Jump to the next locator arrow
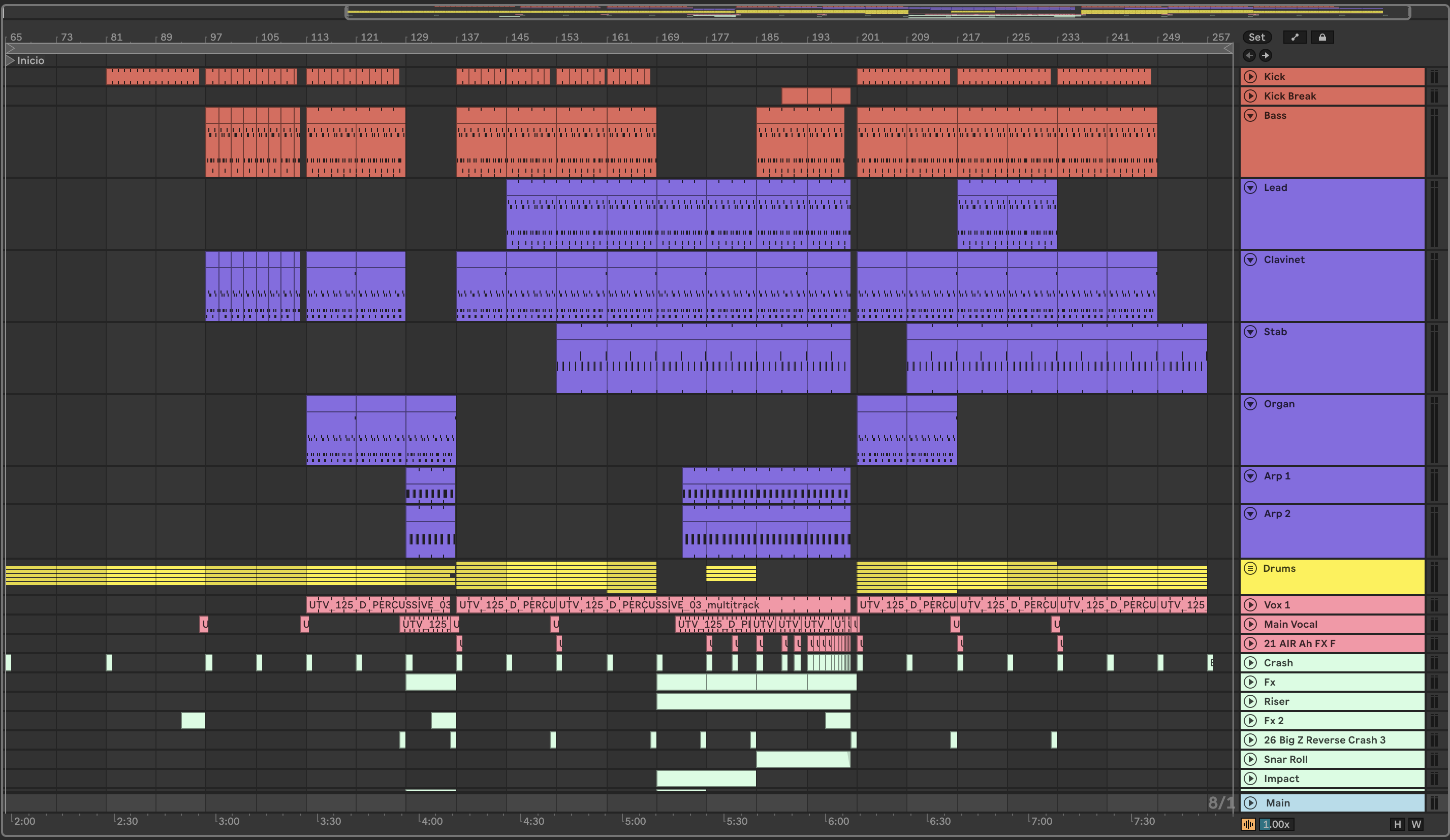The image size is (1450, 840). click(x=1265, y=55)
